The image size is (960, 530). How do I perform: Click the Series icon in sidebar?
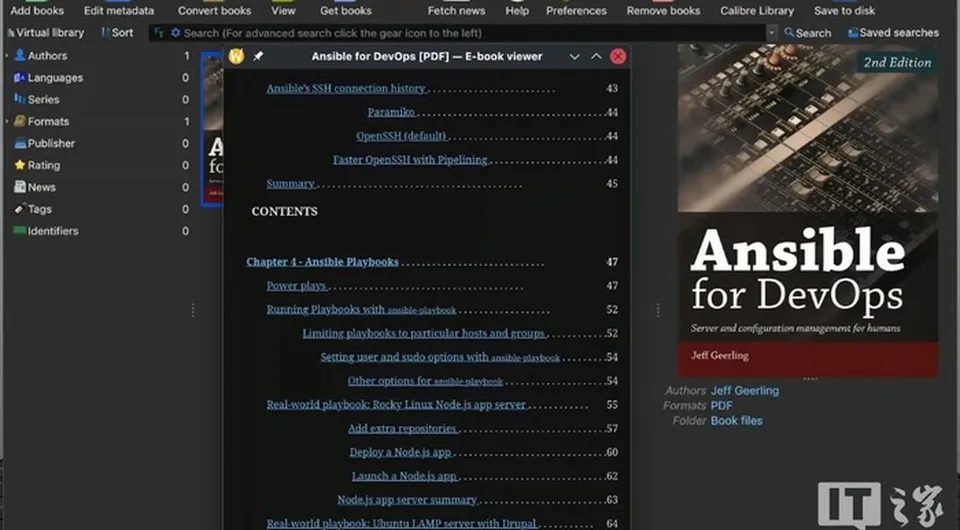[x=20, y=99]
